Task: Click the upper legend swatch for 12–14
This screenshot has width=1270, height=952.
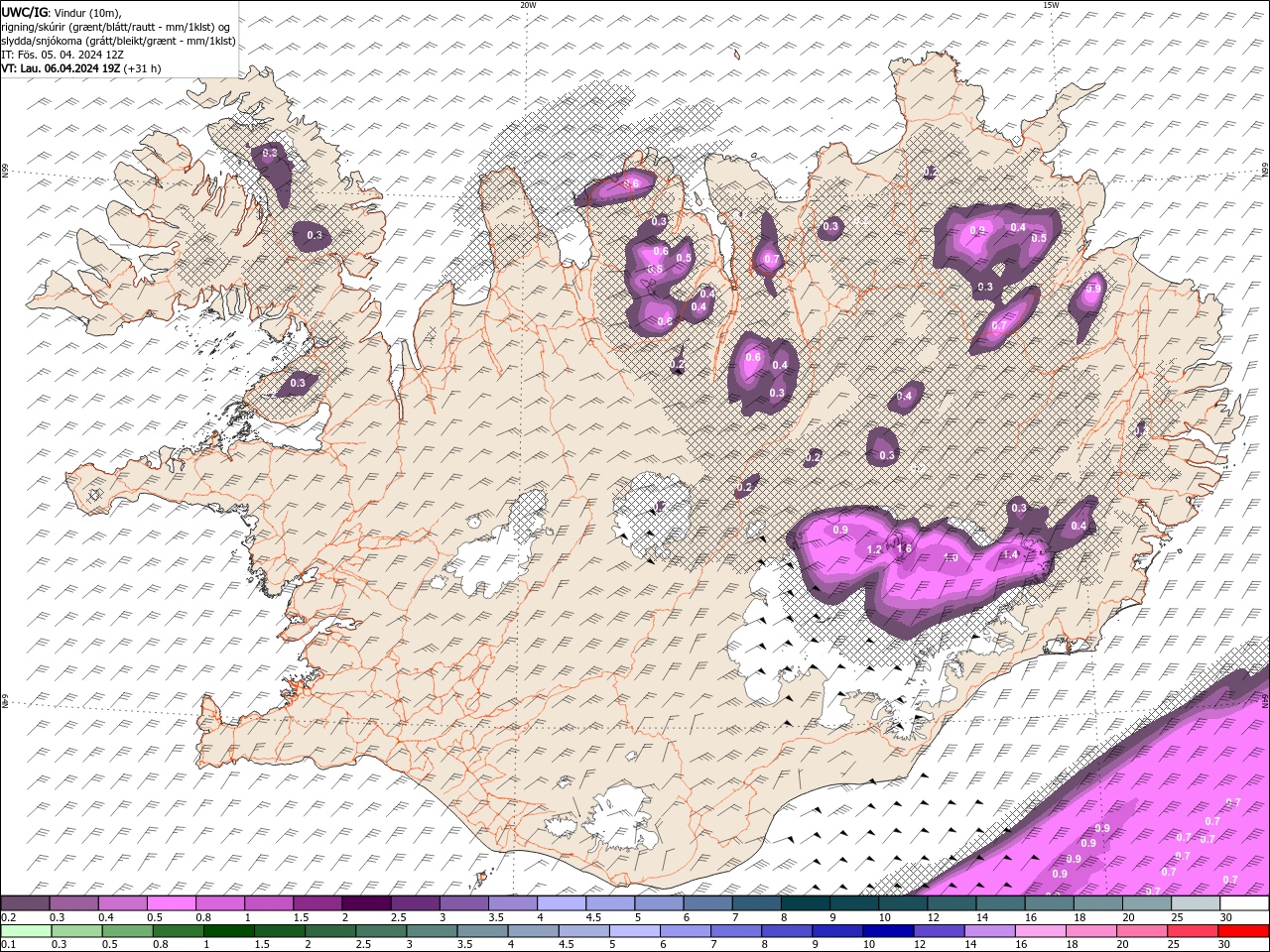Action: coord(951,902)
